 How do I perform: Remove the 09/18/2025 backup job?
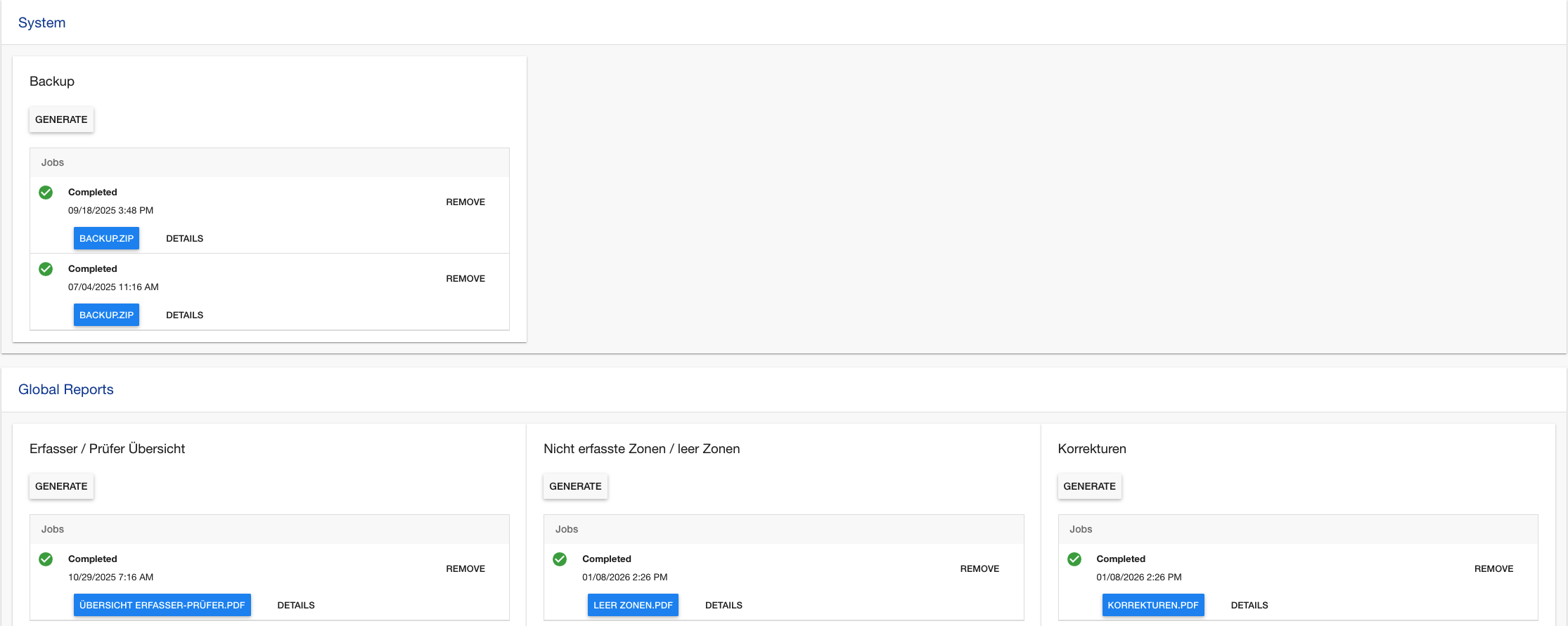point(465,202)
